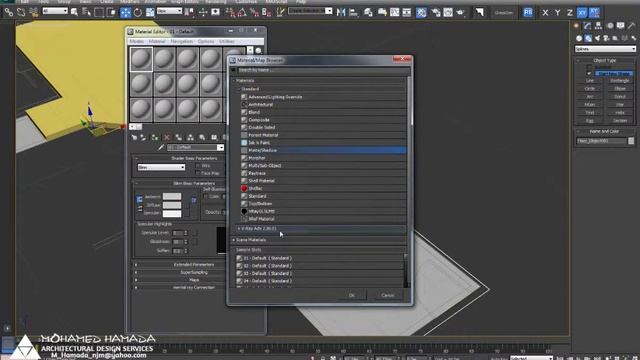Click the Line shape button
The height and width of the screenshot is (360, 640).
tap(590, 81)
